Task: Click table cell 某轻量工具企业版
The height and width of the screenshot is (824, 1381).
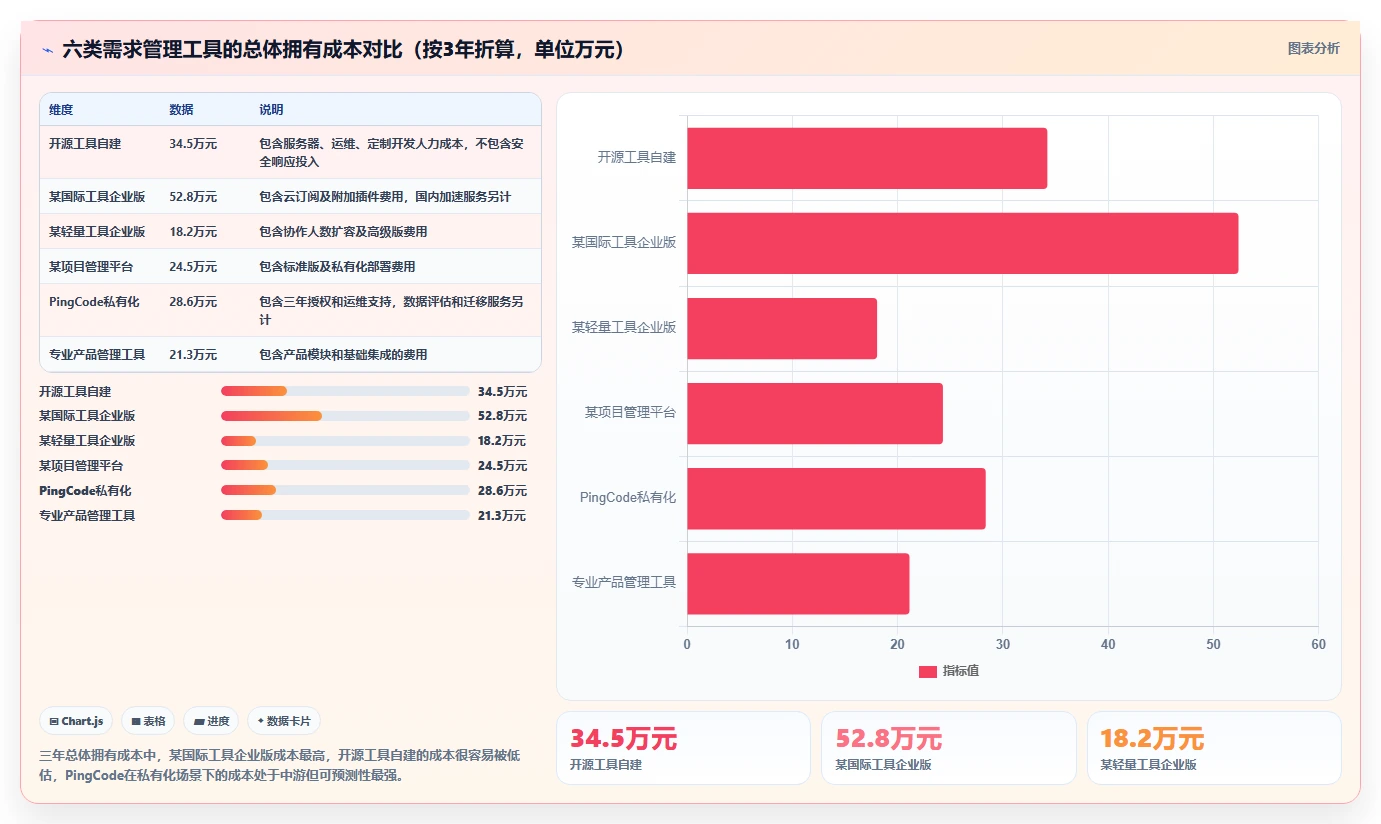Action: point(97,232)
